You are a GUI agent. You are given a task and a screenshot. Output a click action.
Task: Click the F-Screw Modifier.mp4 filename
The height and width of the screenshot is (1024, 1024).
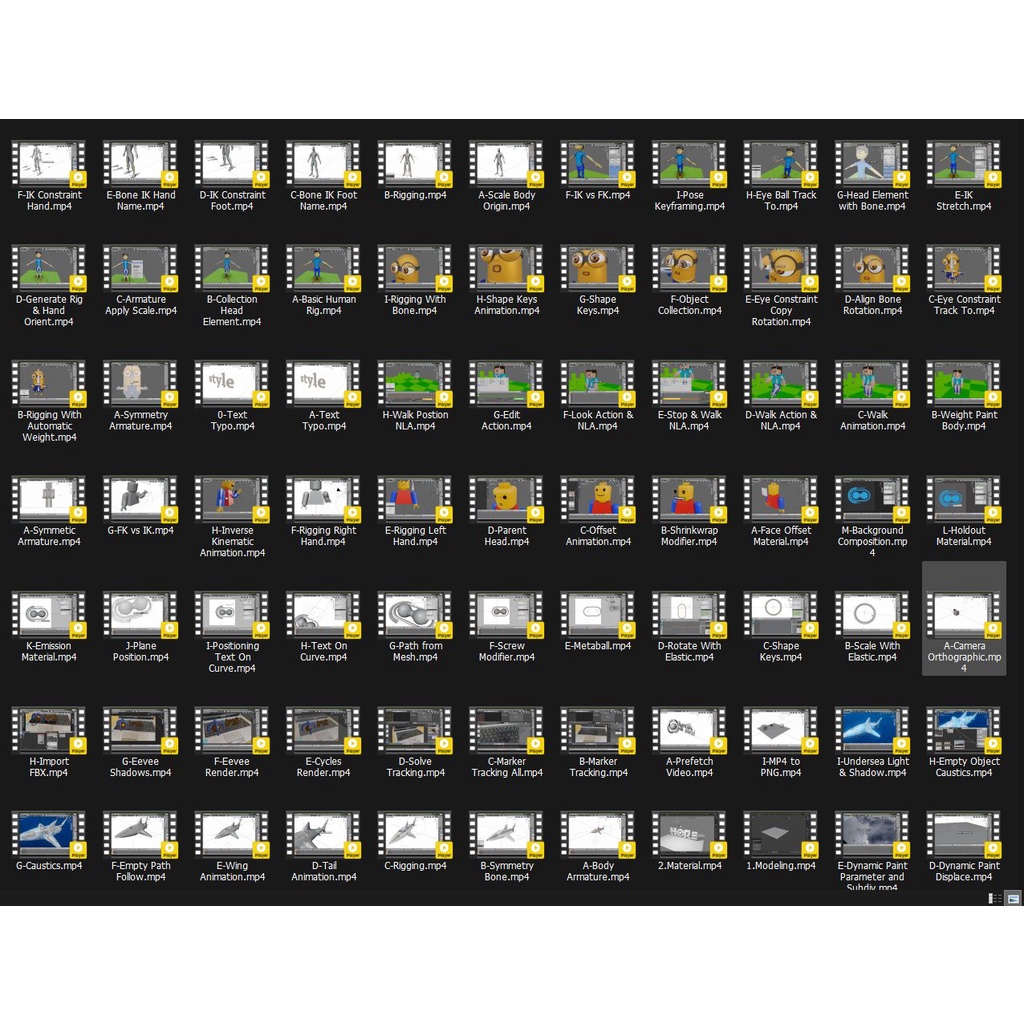[x=506, y=651]
